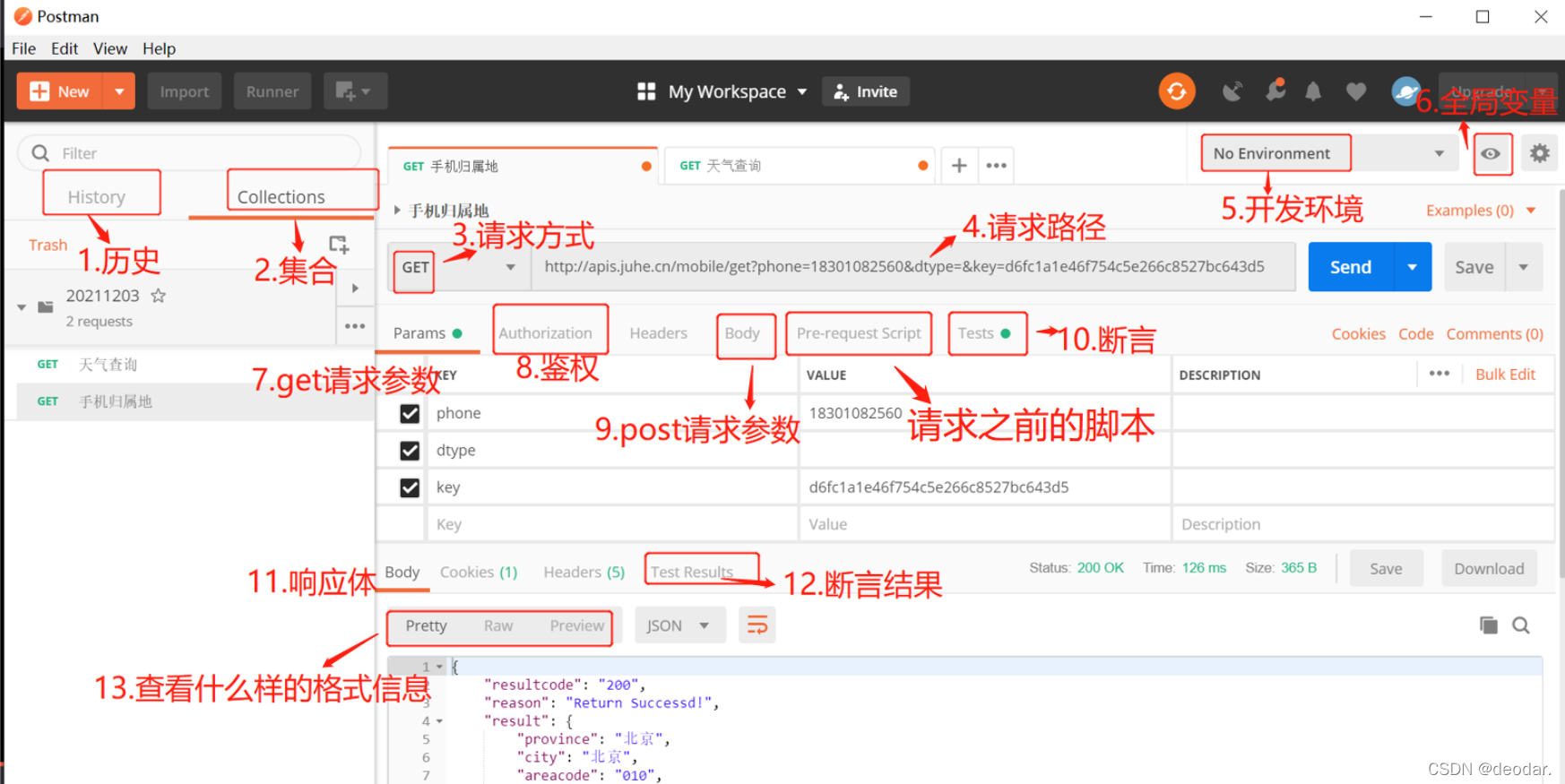Viewport: 1565px width, 784px height.
Task: Star the 20211203 collection
Action: [x=159, y=296]
